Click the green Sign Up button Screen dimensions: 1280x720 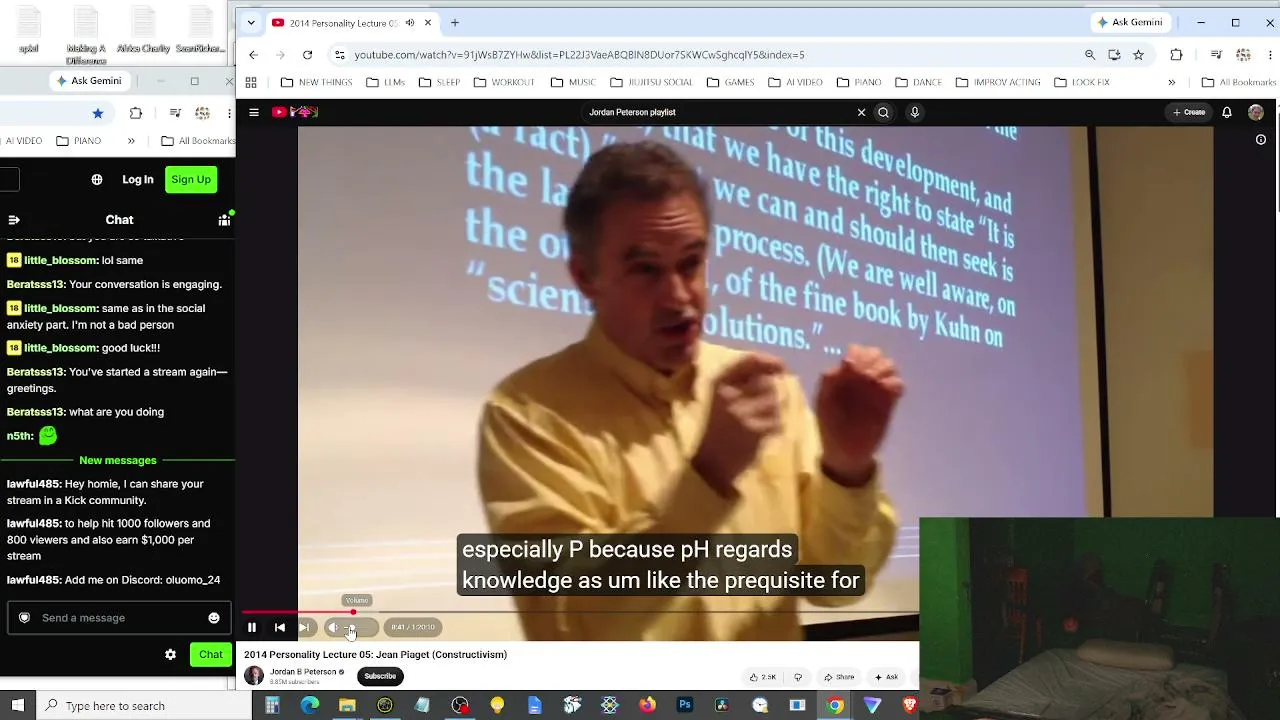click(191, 180)
